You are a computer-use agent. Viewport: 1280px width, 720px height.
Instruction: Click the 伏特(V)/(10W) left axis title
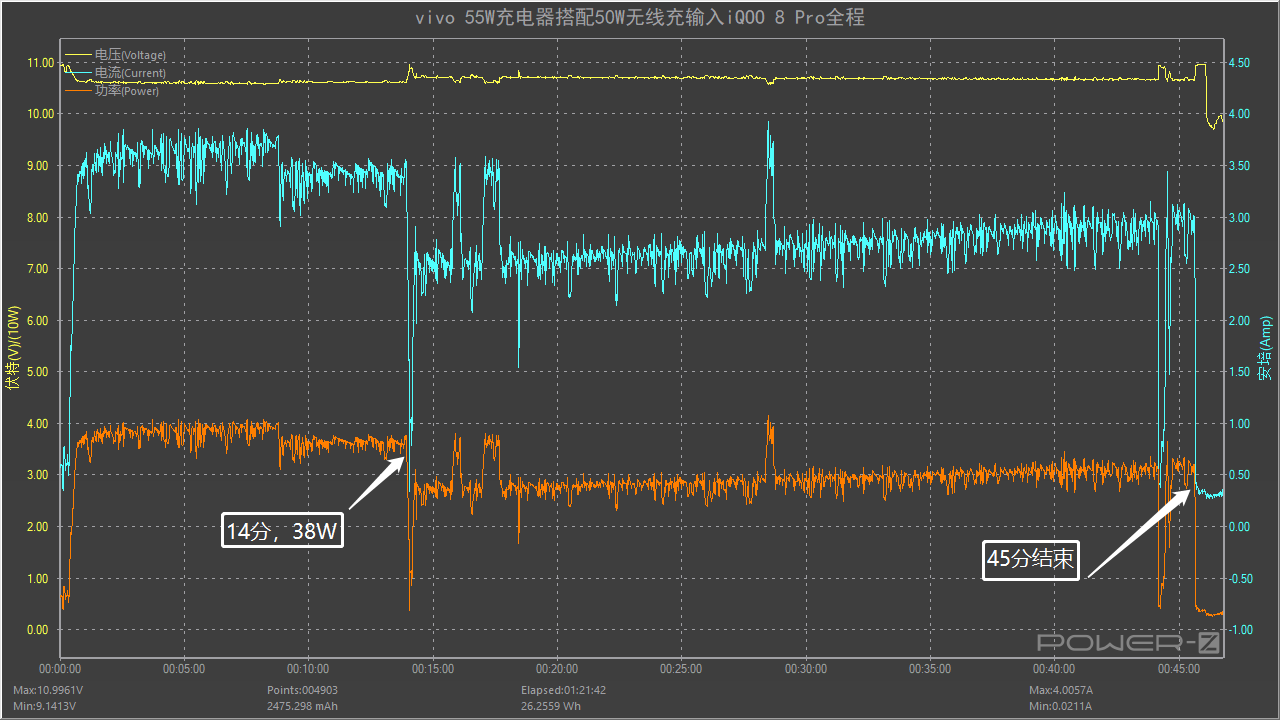[x=12, y=345]
